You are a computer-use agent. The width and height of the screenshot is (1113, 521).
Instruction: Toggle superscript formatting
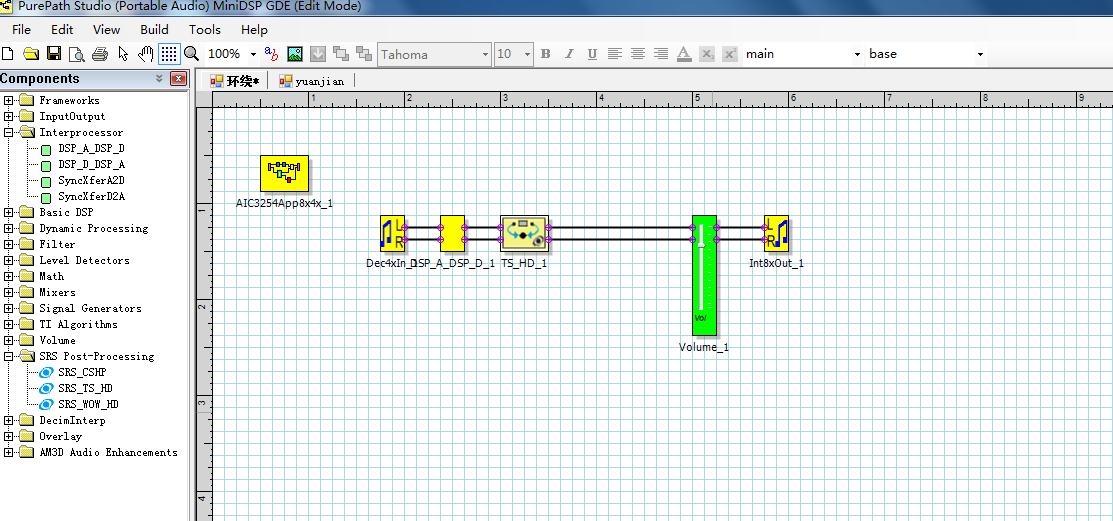tap(730, 54)
